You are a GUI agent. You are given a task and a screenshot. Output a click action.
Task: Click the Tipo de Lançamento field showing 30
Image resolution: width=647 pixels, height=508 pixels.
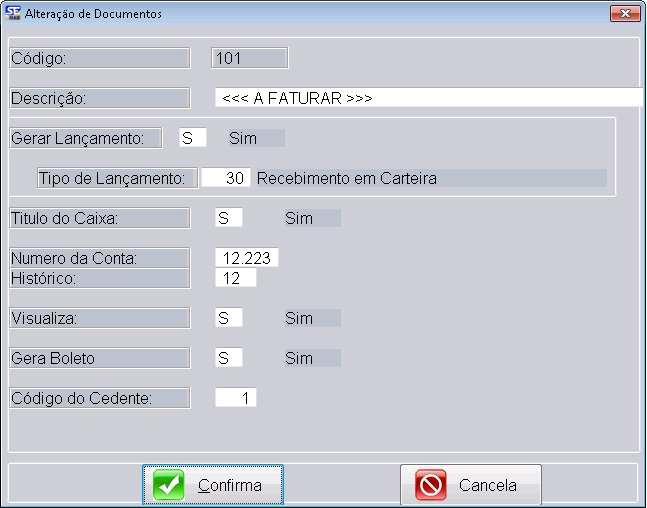pyautogui.click(x=225, y=178)
